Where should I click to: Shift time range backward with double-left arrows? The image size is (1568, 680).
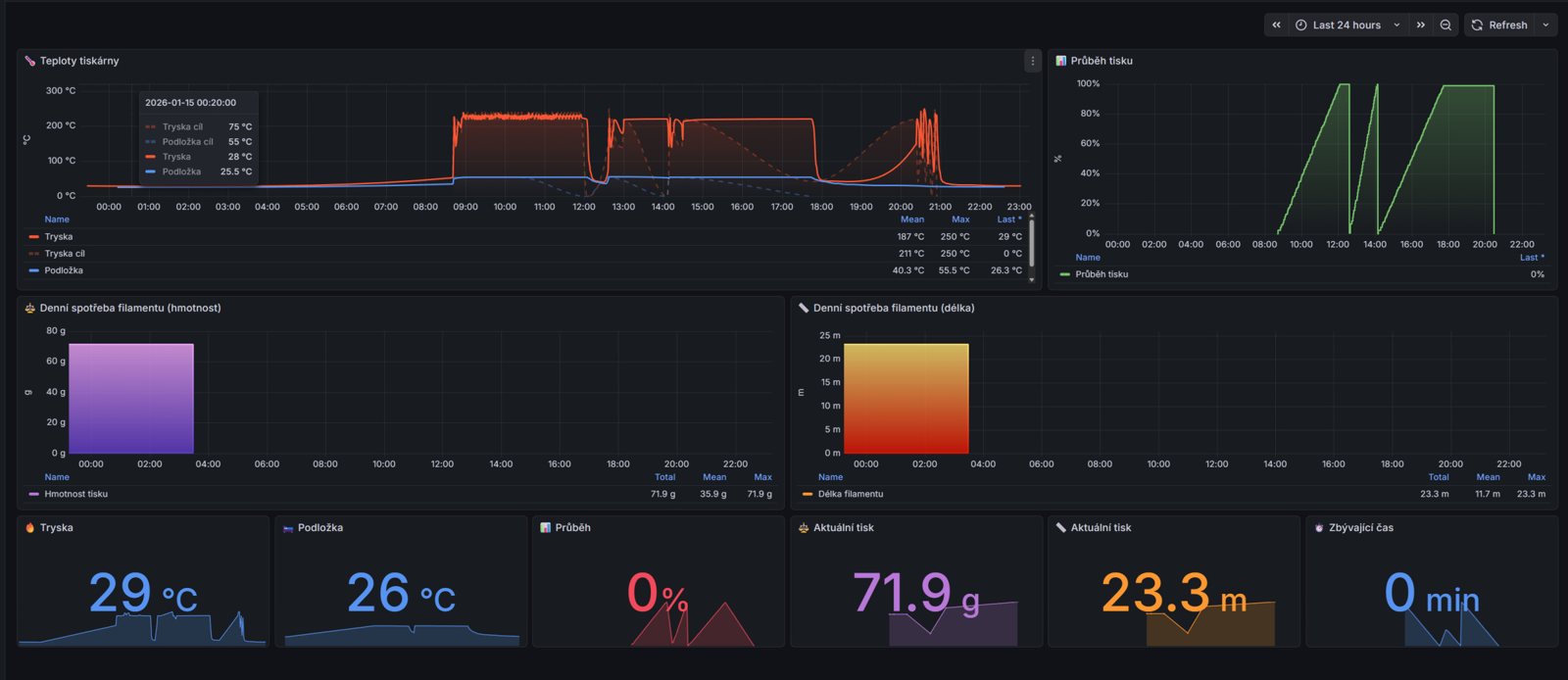[1276, 25]
